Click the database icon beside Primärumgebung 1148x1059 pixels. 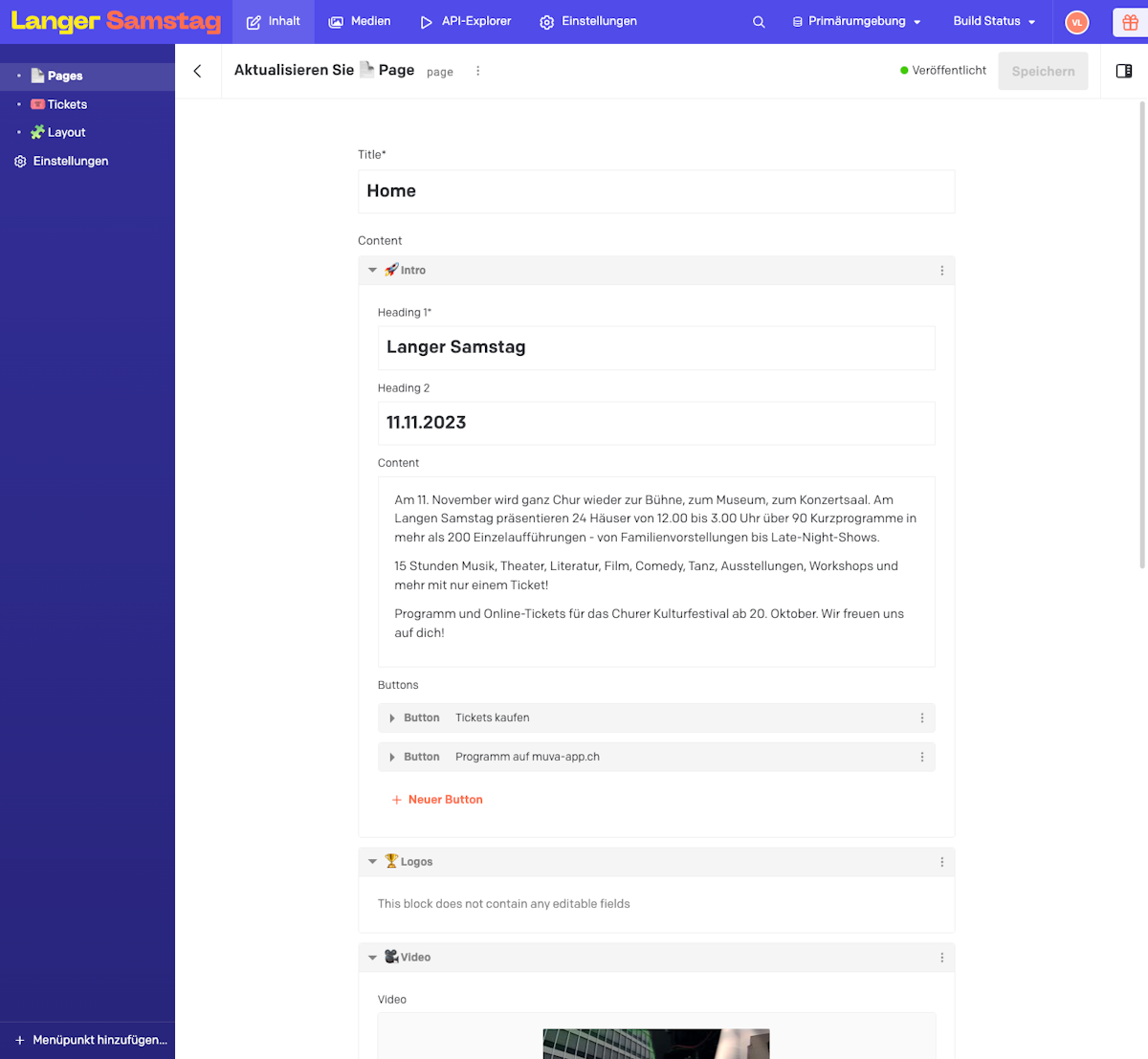(x=797, y=22)
